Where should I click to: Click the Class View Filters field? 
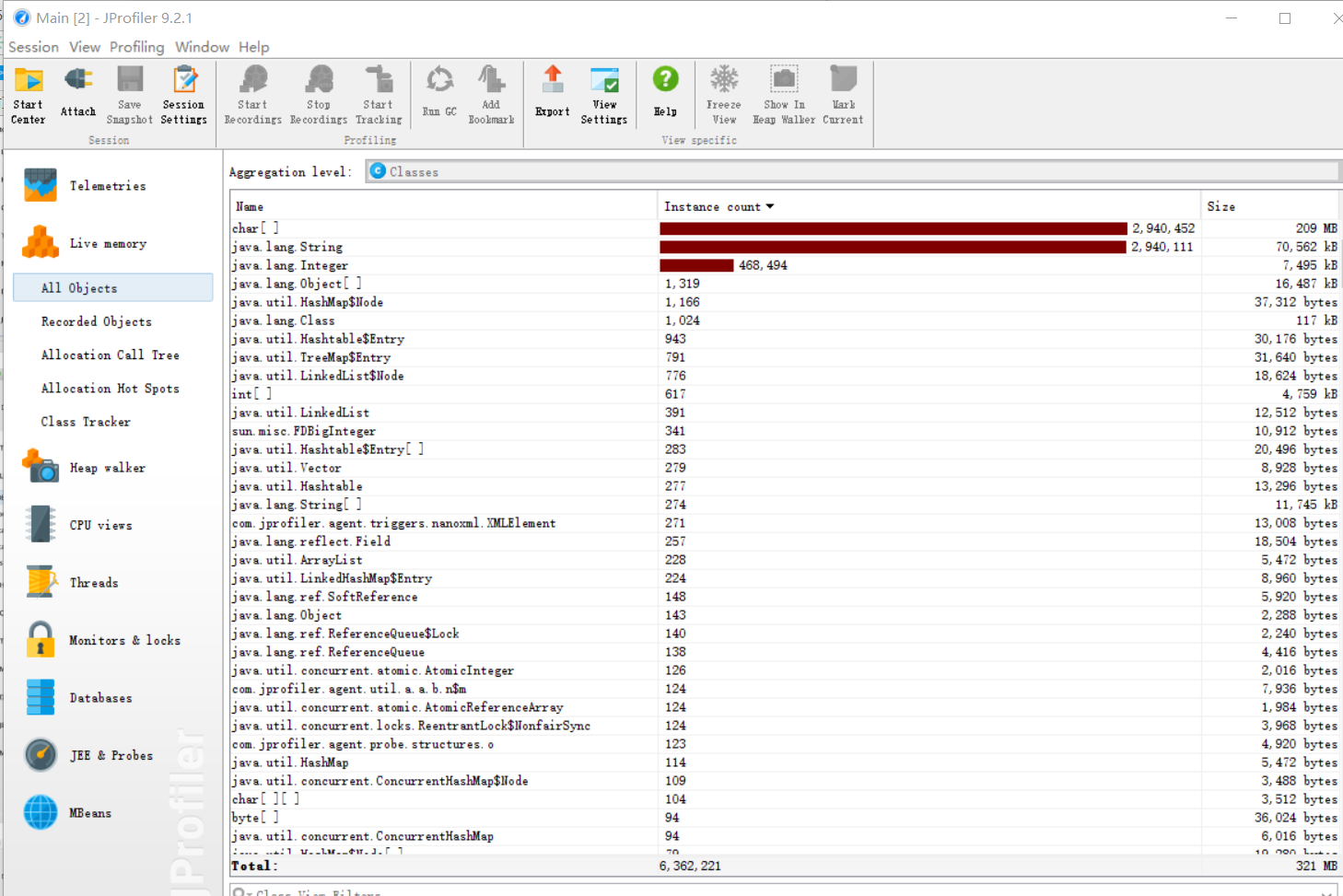pyautogui.click(x=783, y=891)
